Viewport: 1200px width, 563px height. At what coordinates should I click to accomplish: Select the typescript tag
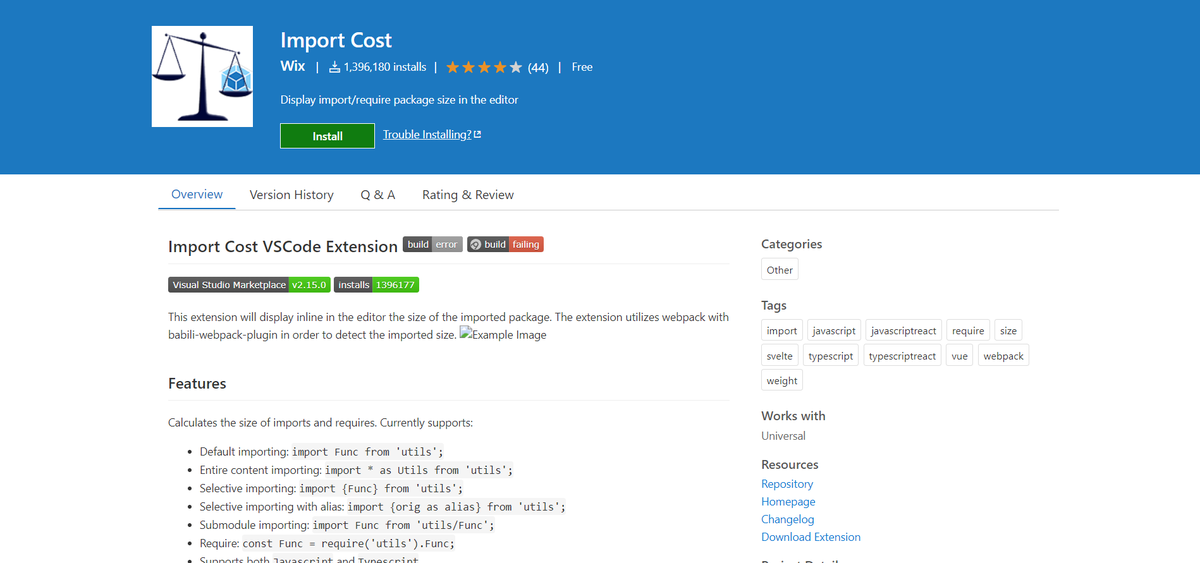[831, 355]
